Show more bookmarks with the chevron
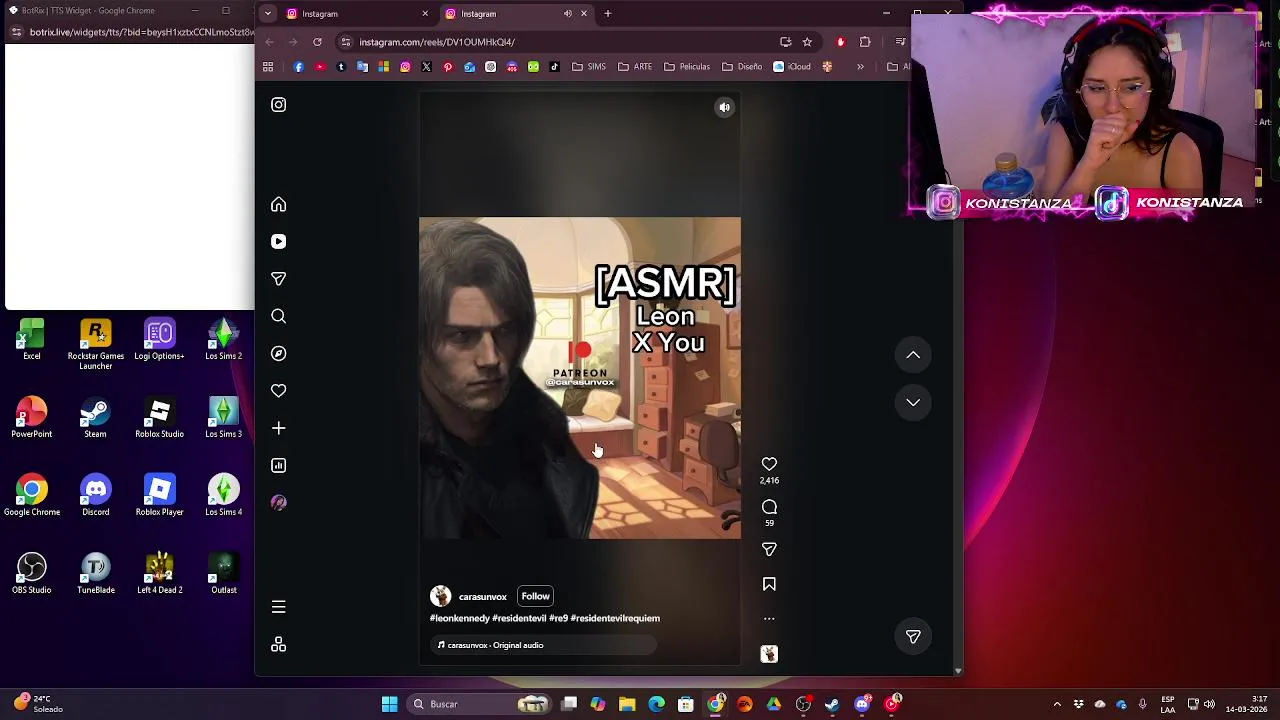Screen dimensions: 1280x720 pyautogui.click(x=860, y=67)
